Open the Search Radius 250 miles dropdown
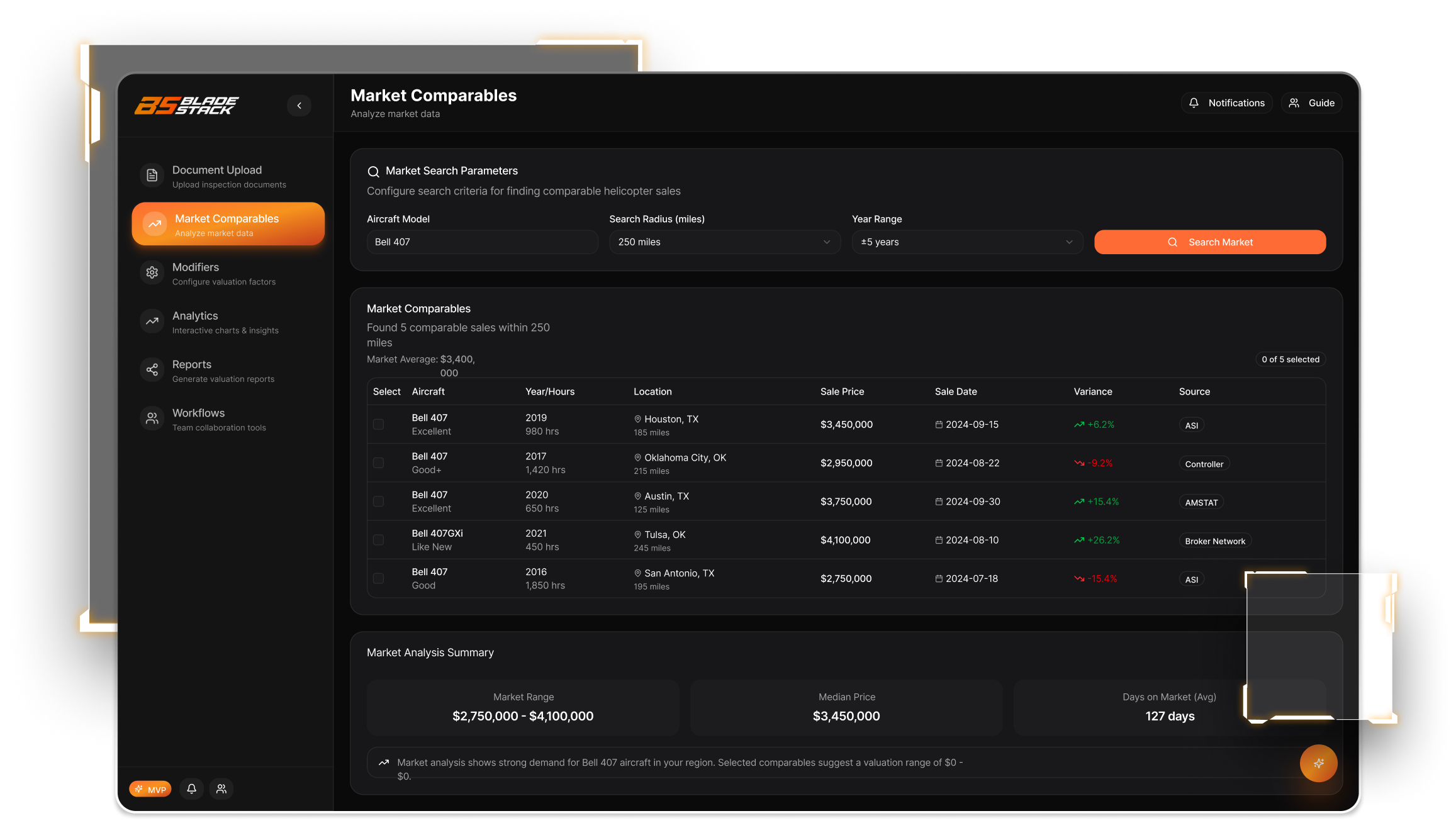Viewport: 1456px width, 823px height. tap(724, 242)
